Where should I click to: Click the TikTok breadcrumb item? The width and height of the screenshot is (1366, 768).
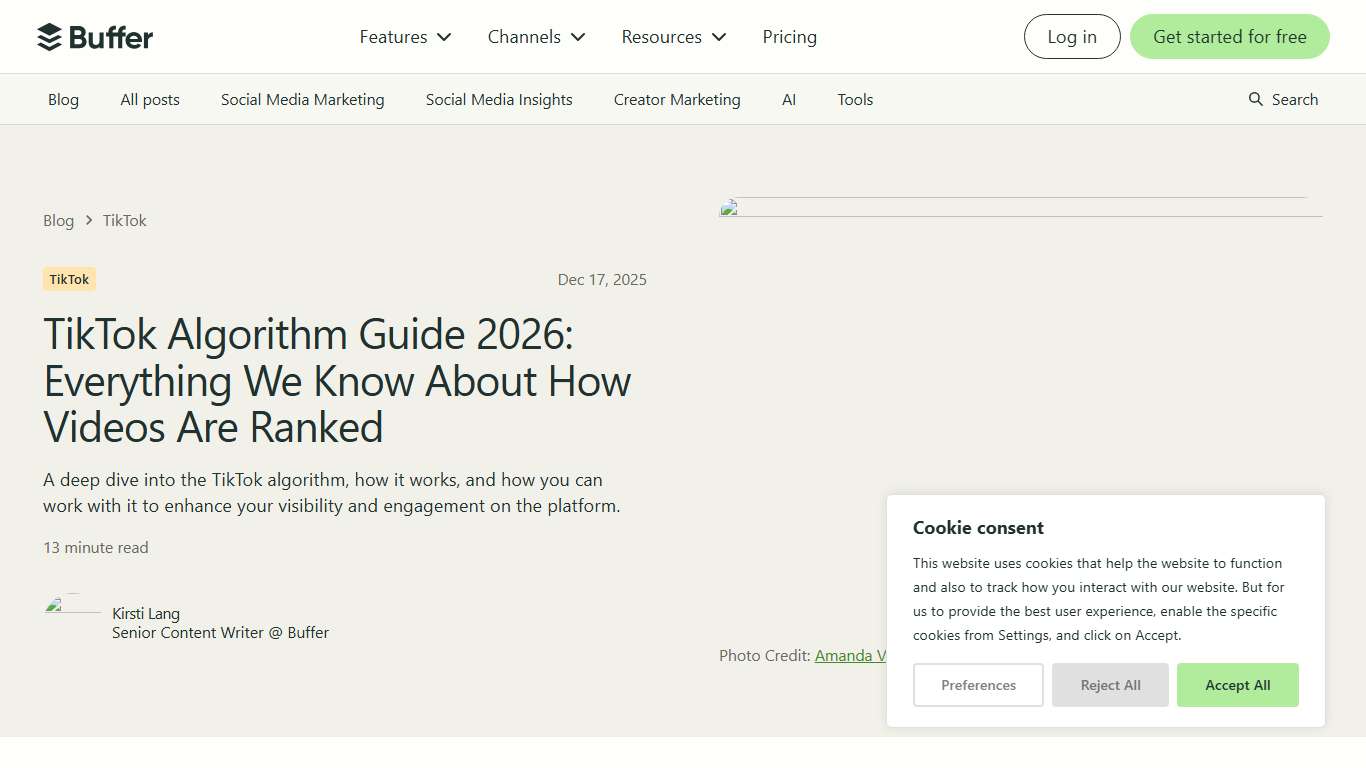[124, 220]
